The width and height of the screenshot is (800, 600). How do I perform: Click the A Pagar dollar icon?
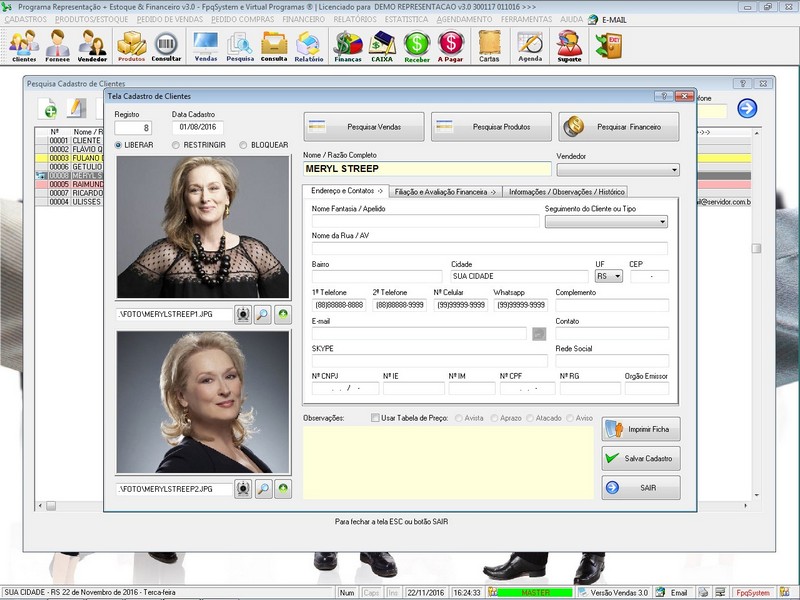click(x=451, y=45)
